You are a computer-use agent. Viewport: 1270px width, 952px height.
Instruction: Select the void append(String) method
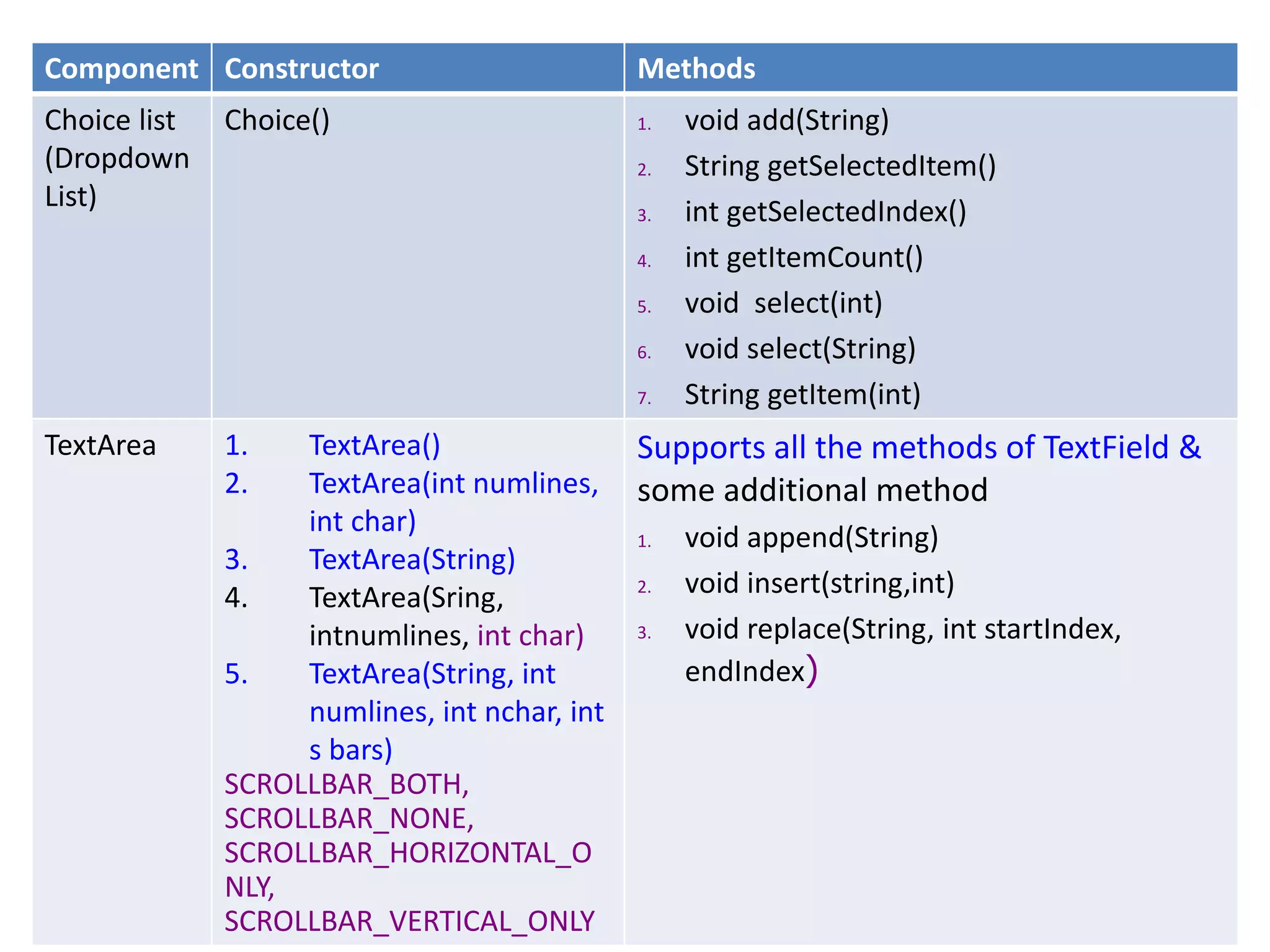(811, 537)
